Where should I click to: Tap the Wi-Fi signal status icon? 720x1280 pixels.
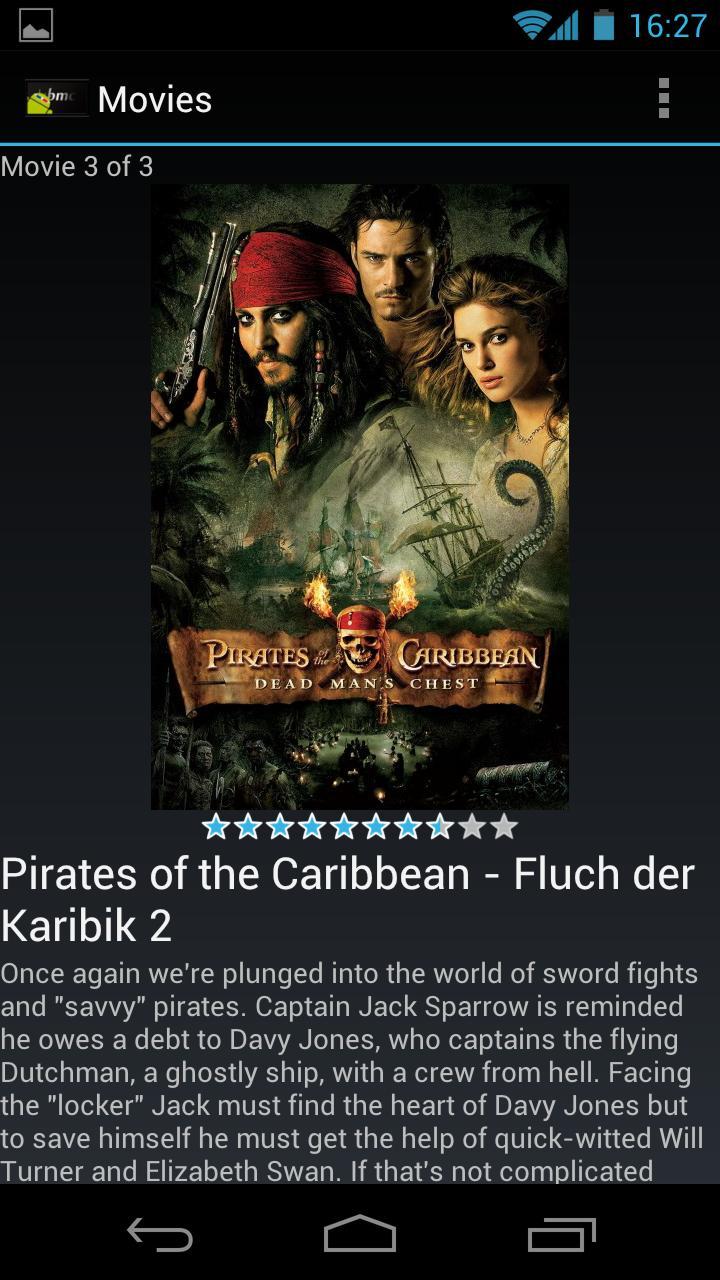coord(532,25)
